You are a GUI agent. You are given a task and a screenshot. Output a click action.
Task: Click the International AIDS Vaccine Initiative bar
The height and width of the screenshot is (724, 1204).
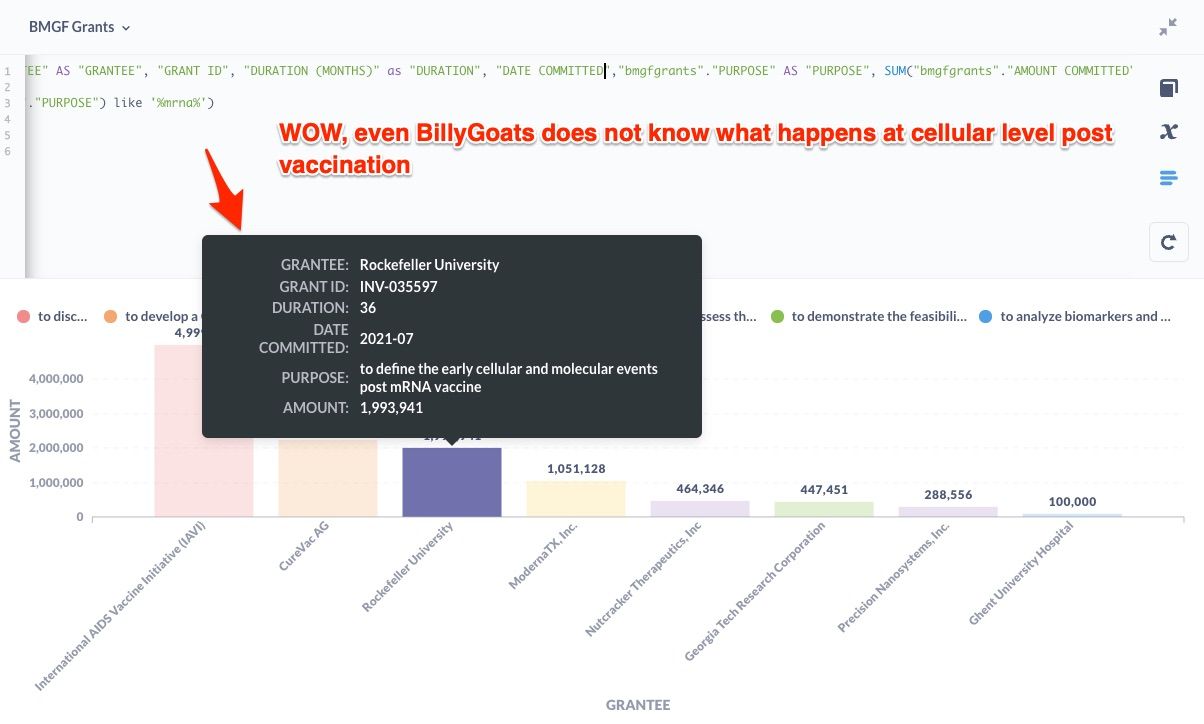click(203, 430)
